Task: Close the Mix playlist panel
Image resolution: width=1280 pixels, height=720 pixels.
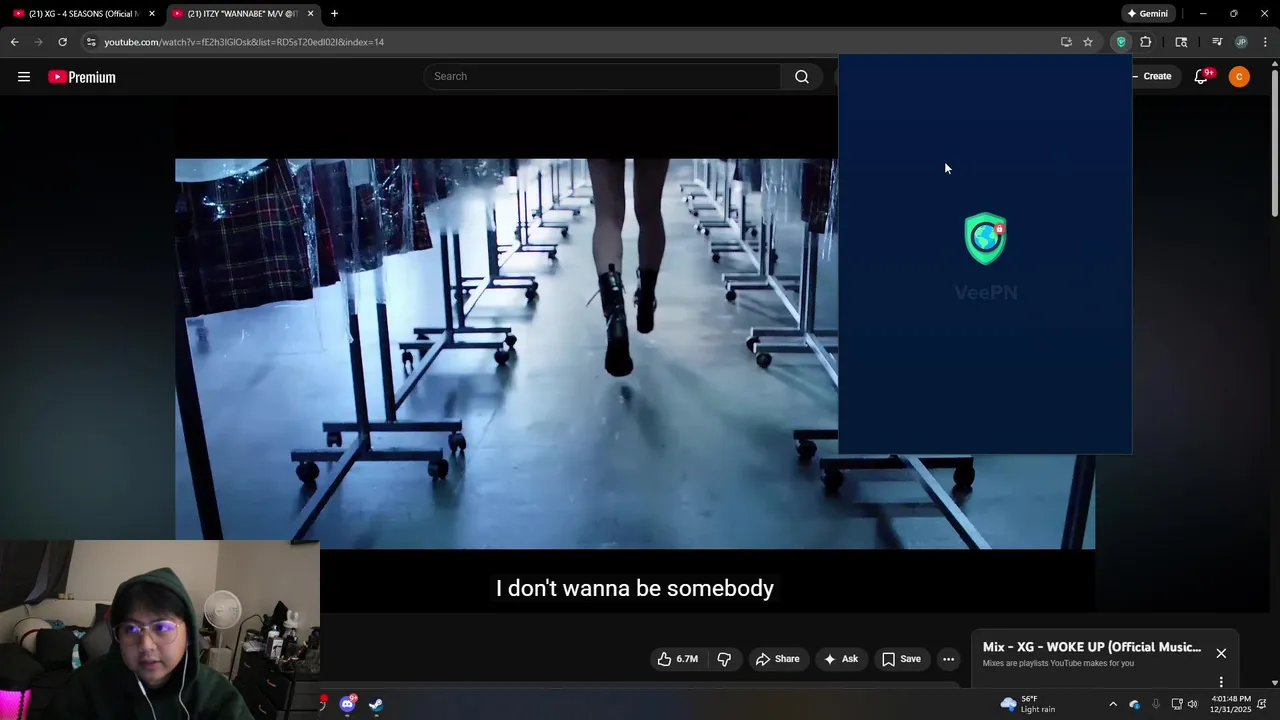Action: coord(1221,653)
